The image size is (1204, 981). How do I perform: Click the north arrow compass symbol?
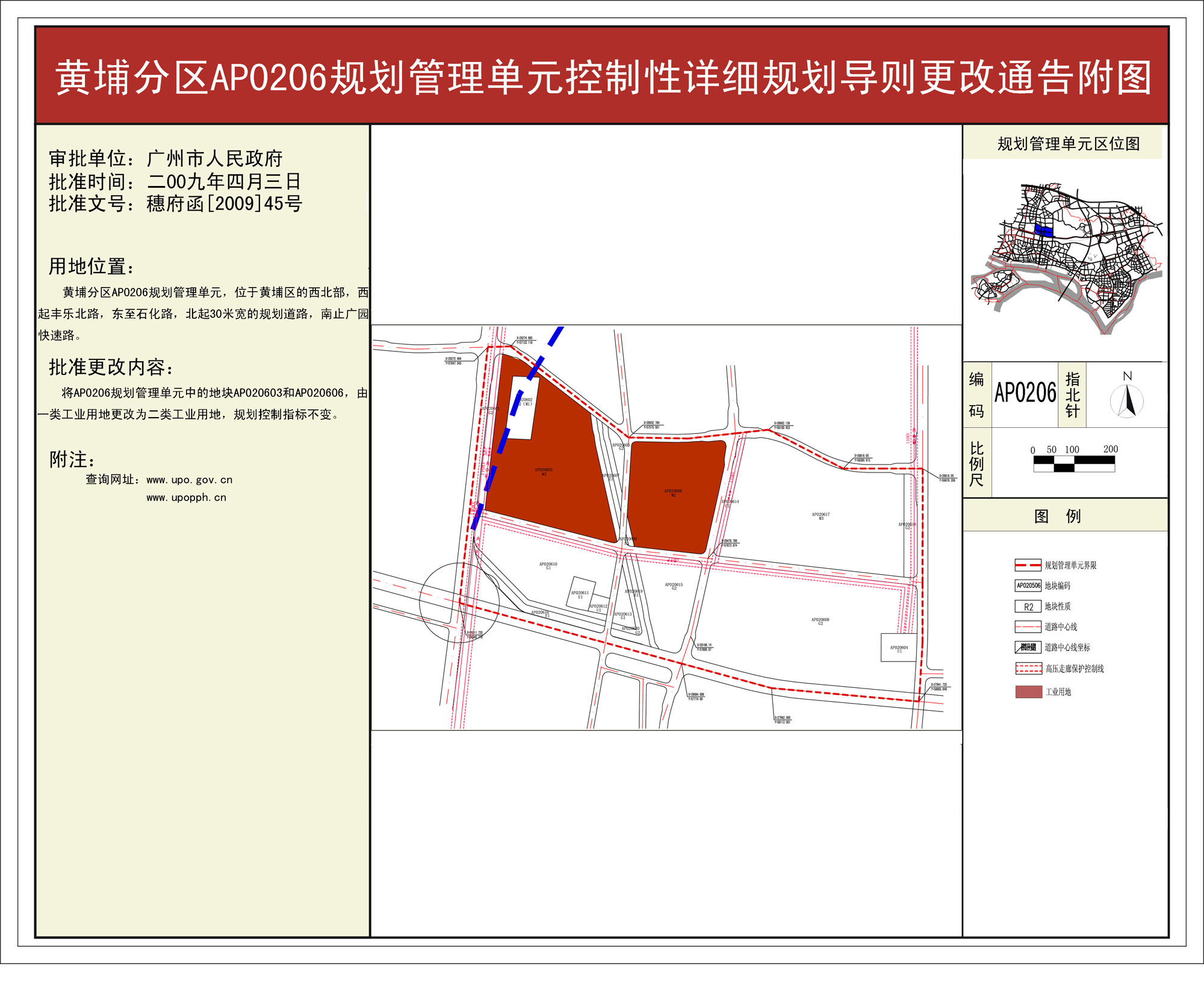tap(1126, 401)
